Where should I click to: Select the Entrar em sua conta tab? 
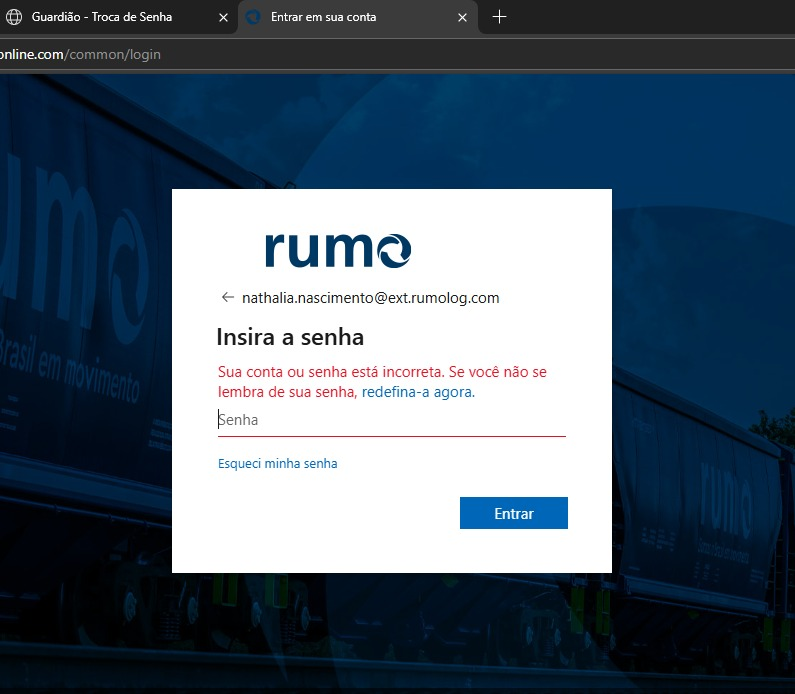357,17
